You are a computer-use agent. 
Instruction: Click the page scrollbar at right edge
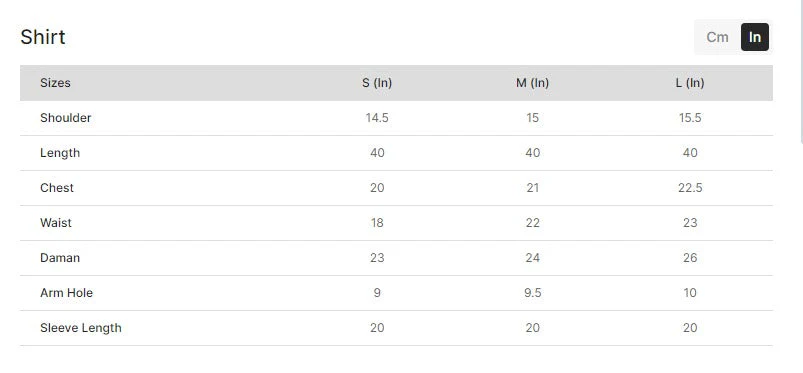pos(801,70)
